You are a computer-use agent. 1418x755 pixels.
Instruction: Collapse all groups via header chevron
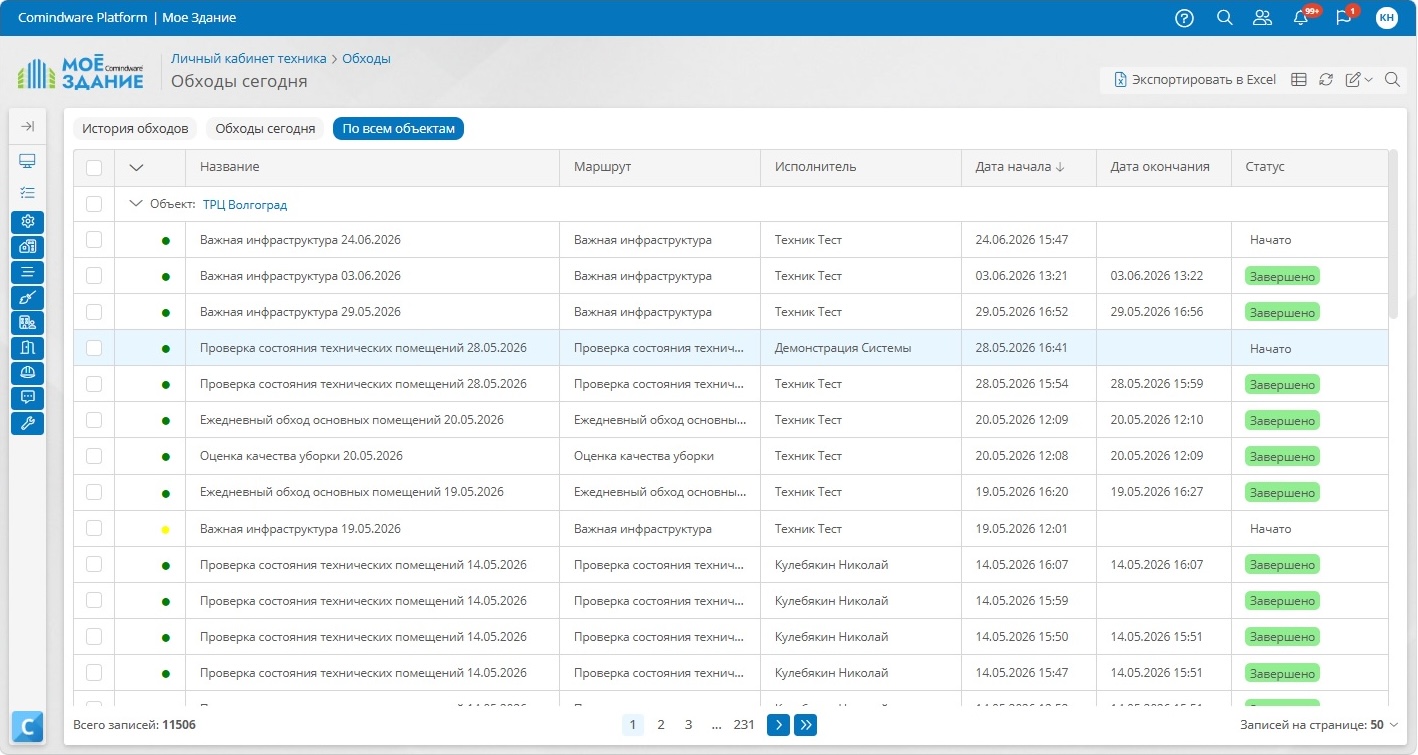click(137, 168)
